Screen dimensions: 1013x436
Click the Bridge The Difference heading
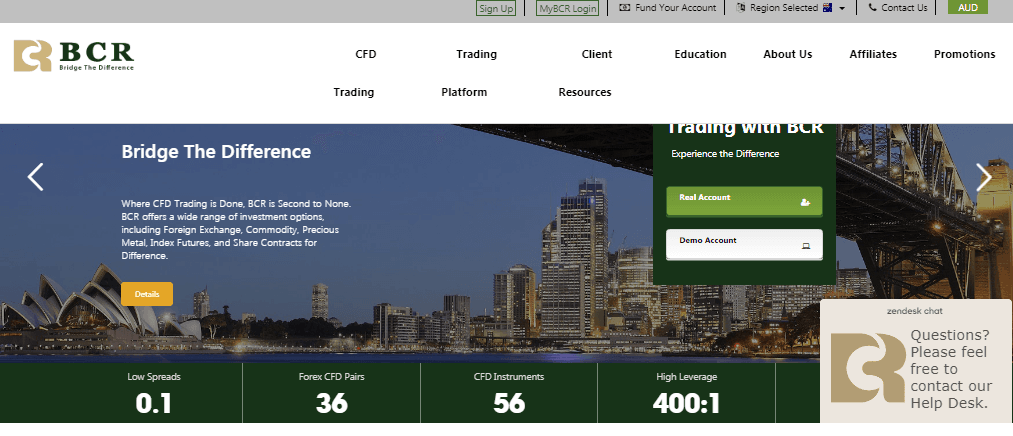point(216,152)
